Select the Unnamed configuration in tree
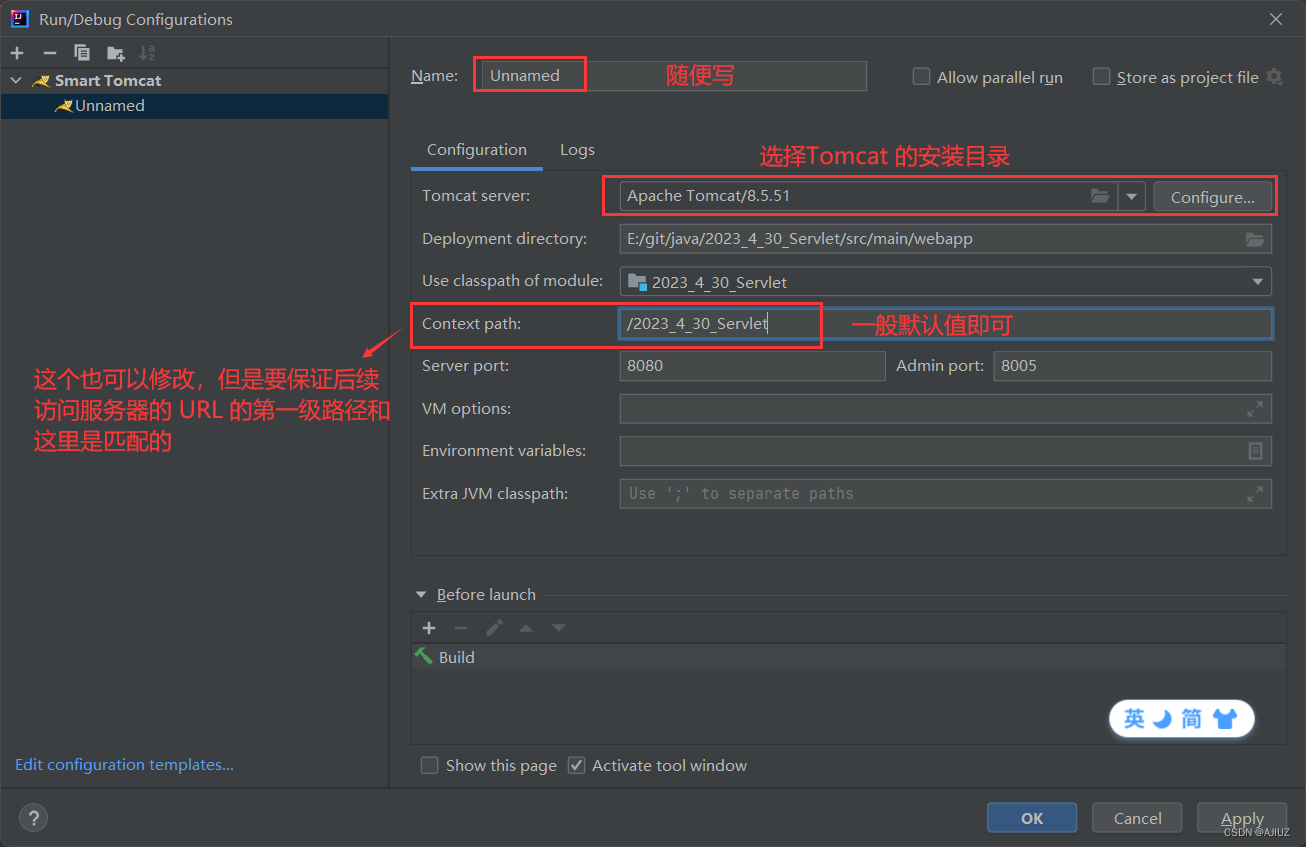 pyautogui.click(x=194, y=106)
